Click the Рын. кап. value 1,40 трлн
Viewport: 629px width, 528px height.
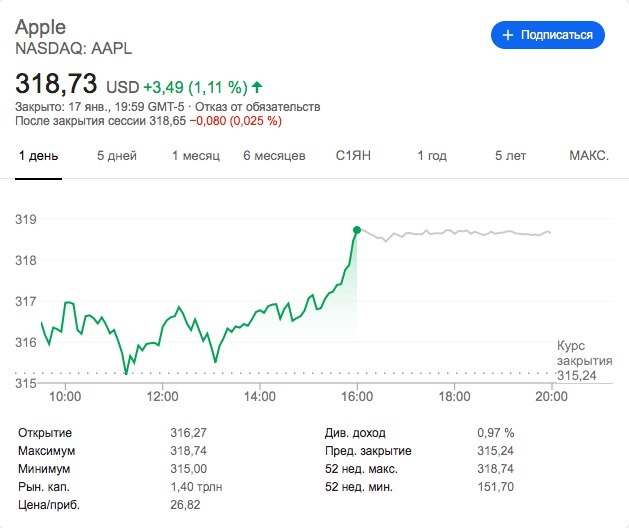[196, 487]
